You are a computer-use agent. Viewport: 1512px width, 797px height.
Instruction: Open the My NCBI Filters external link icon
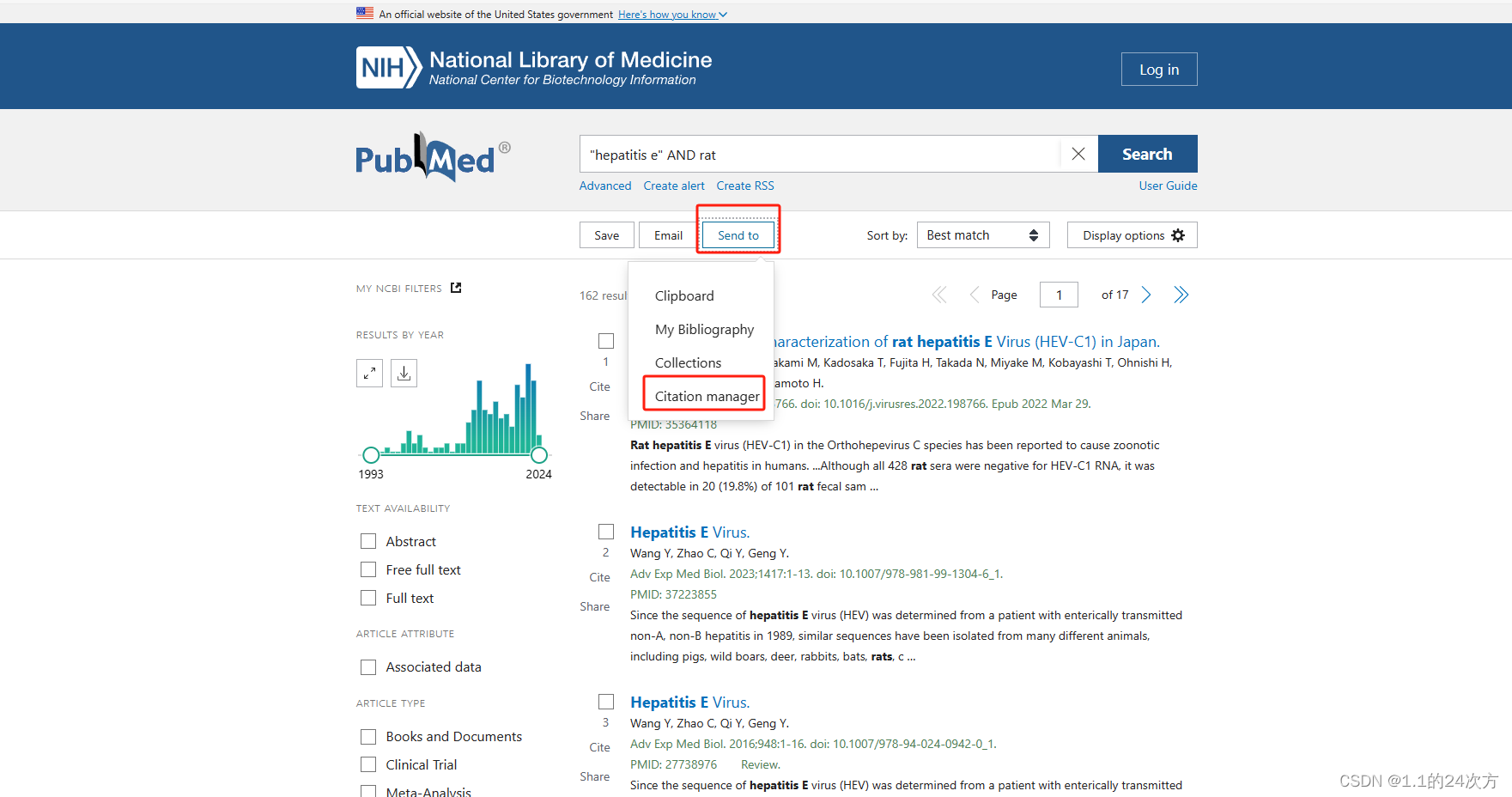coord(456,288)
